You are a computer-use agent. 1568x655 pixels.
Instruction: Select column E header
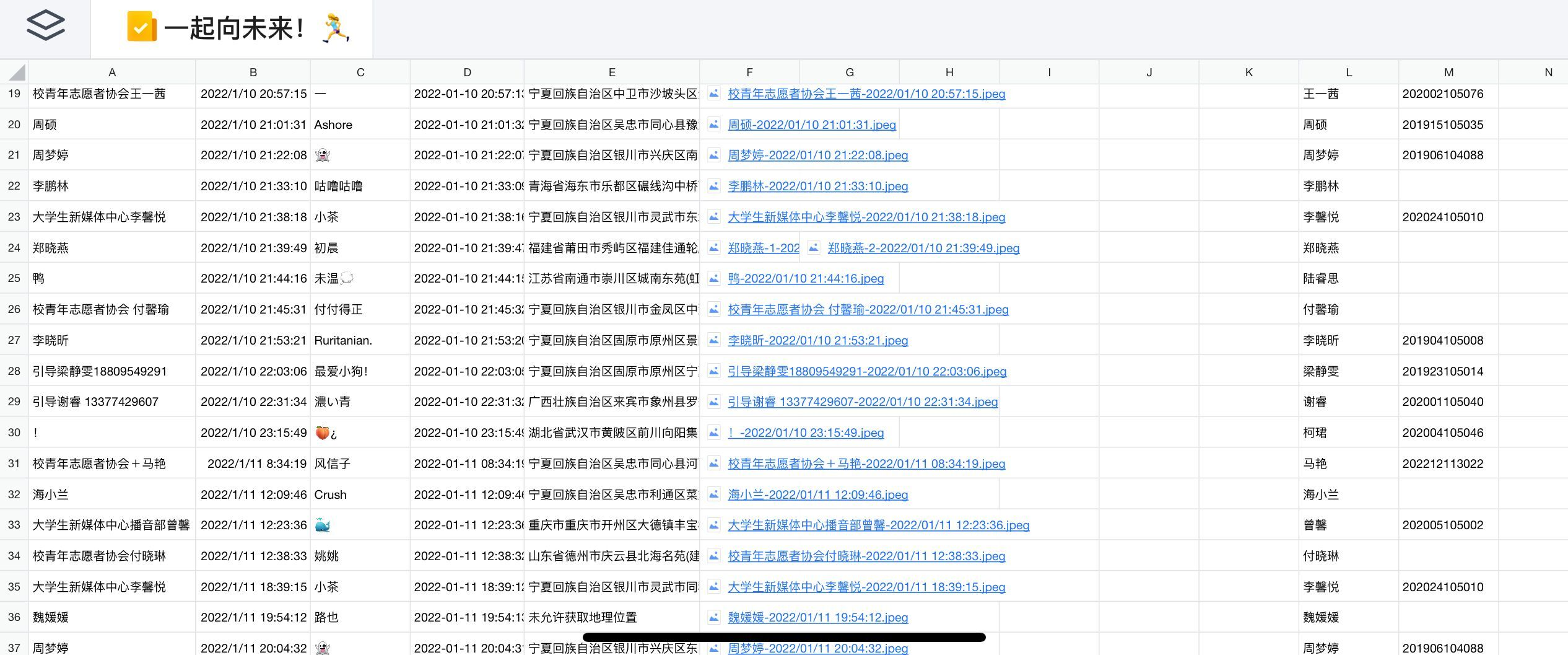pyautogui.click(x=611, y=73)
